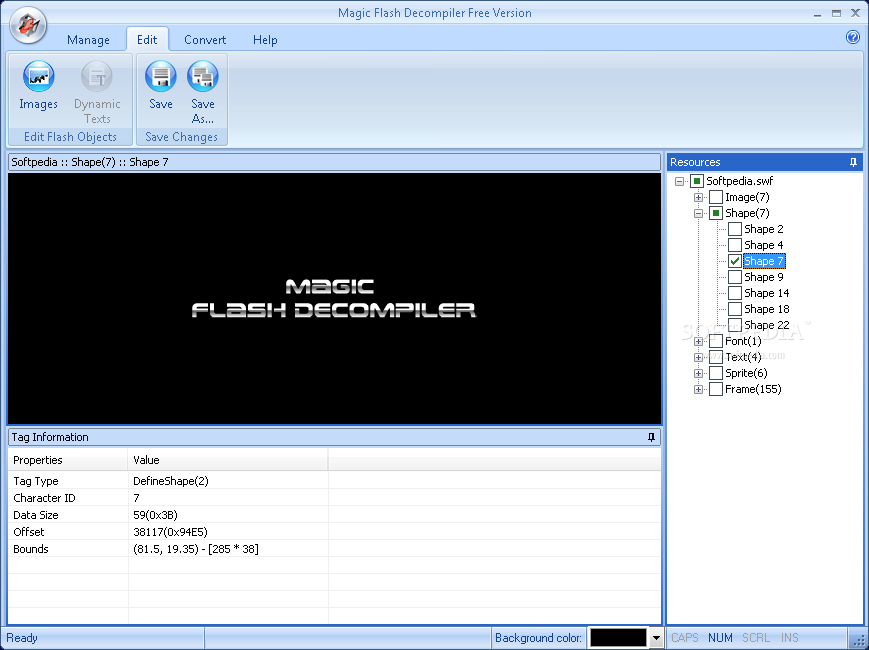
Task: Pin the Resources panel
Action: [853, 162]
